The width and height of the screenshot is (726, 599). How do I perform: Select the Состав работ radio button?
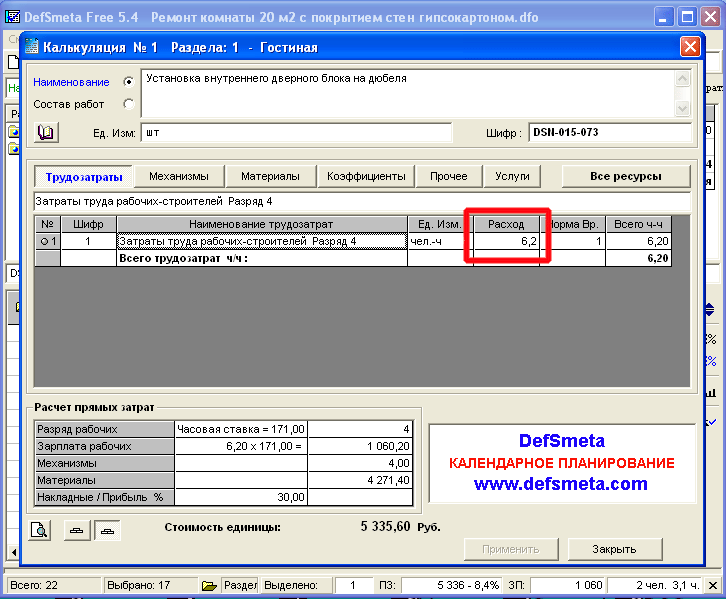tap(128, 103)
